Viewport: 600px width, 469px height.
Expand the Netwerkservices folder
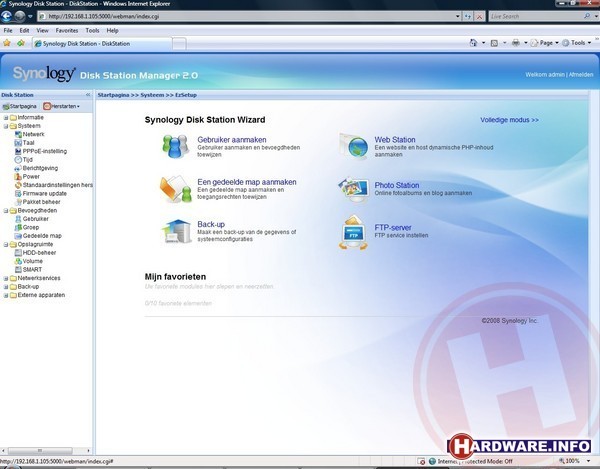click(x=6, y=278)
